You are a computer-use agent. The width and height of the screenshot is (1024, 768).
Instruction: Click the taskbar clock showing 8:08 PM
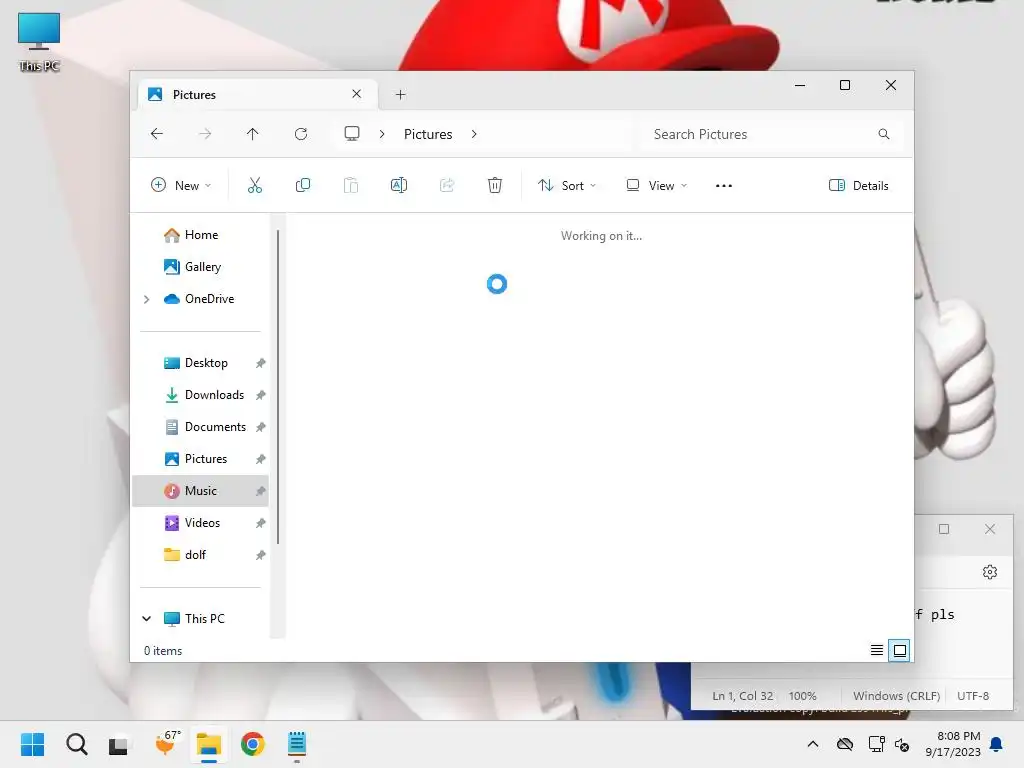(x=953, y=744)
